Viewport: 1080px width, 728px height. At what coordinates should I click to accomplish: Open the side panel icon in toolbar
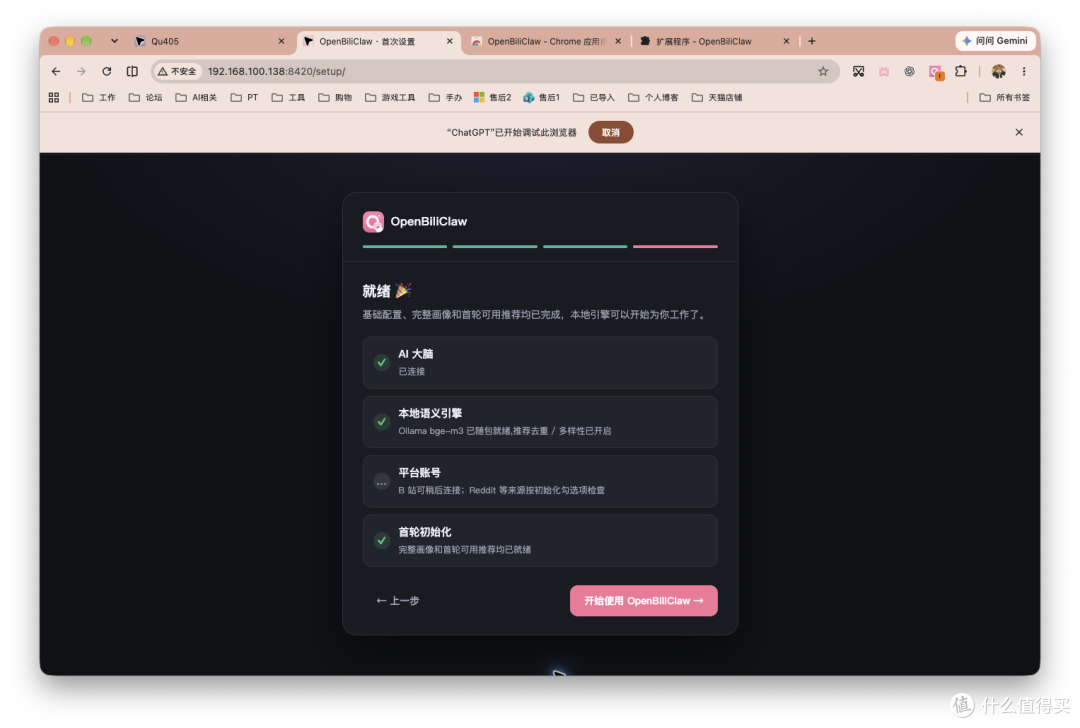132,71
